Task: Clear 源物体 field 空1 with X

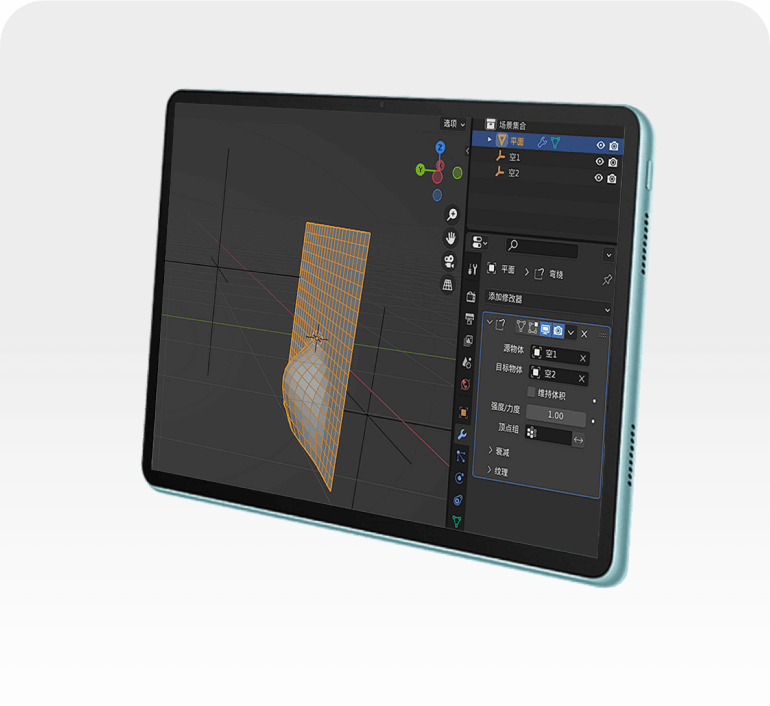Action: click(x=583, y=358)
